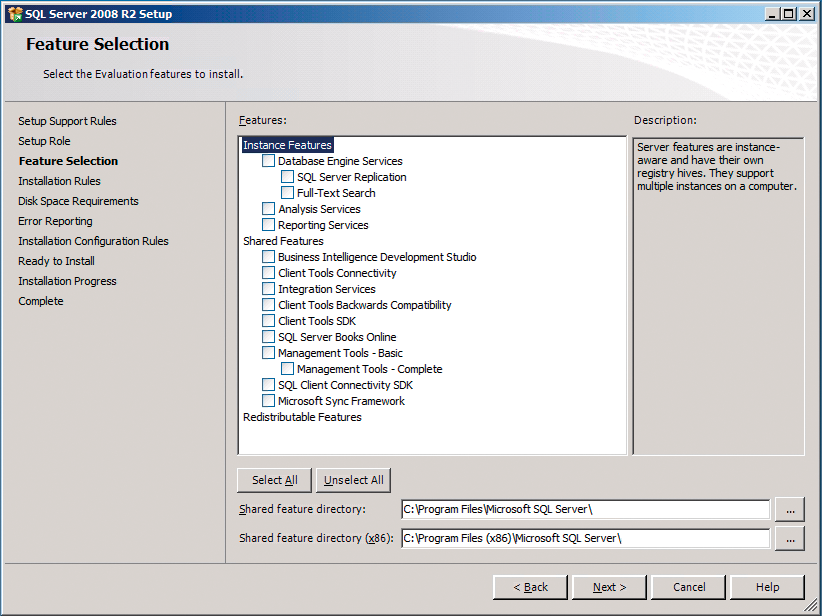Open browse dialog for shared feature directory
Screen dimensions: 822x616
790,509
